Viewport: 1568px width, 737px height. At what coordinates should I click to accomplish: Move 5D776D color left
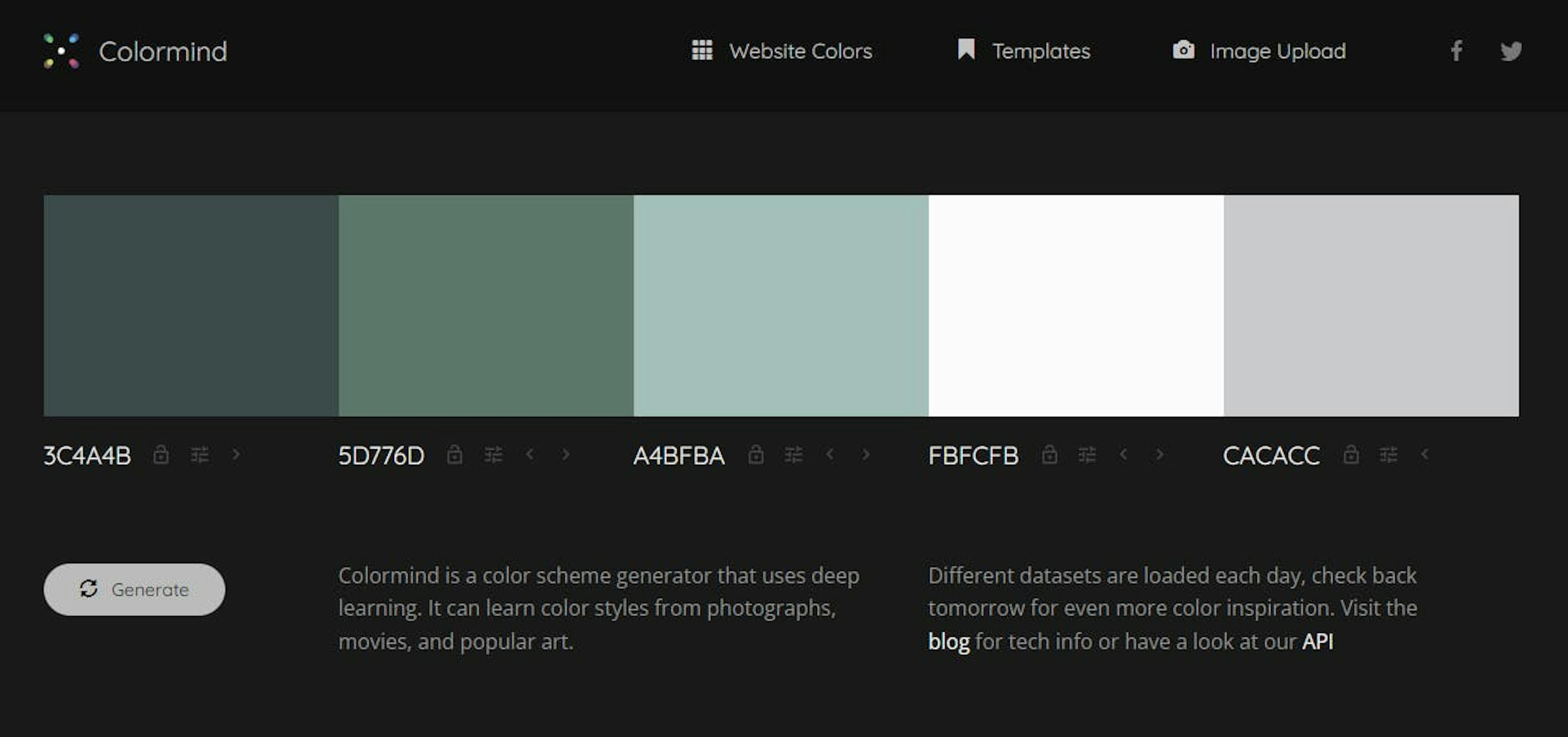(x=530, y=454)
